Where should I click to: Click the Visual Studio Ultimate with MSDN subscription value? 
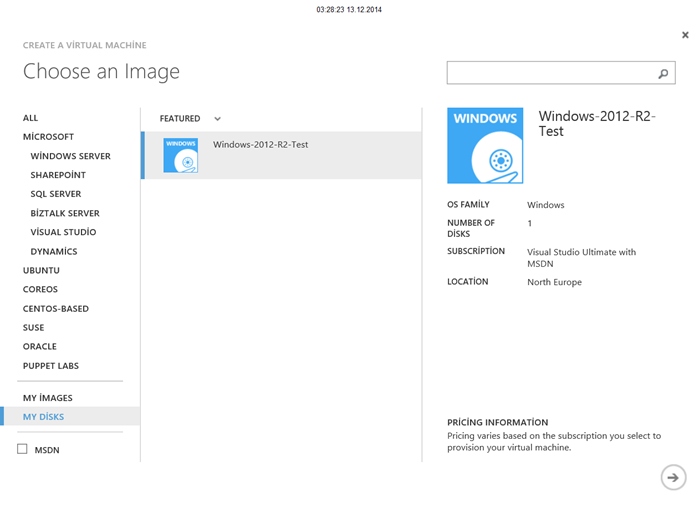tap(581, 258)
